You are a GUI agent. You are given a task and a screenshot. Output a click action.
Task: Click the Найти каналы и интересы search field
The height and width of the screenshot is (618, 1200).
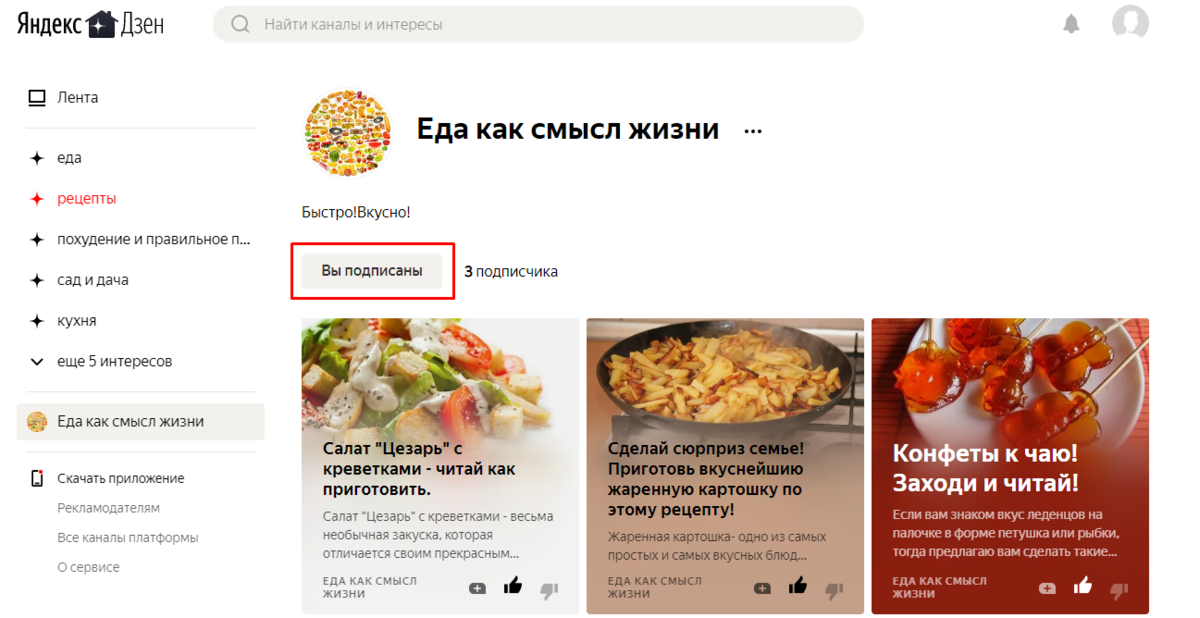[538, 24]
